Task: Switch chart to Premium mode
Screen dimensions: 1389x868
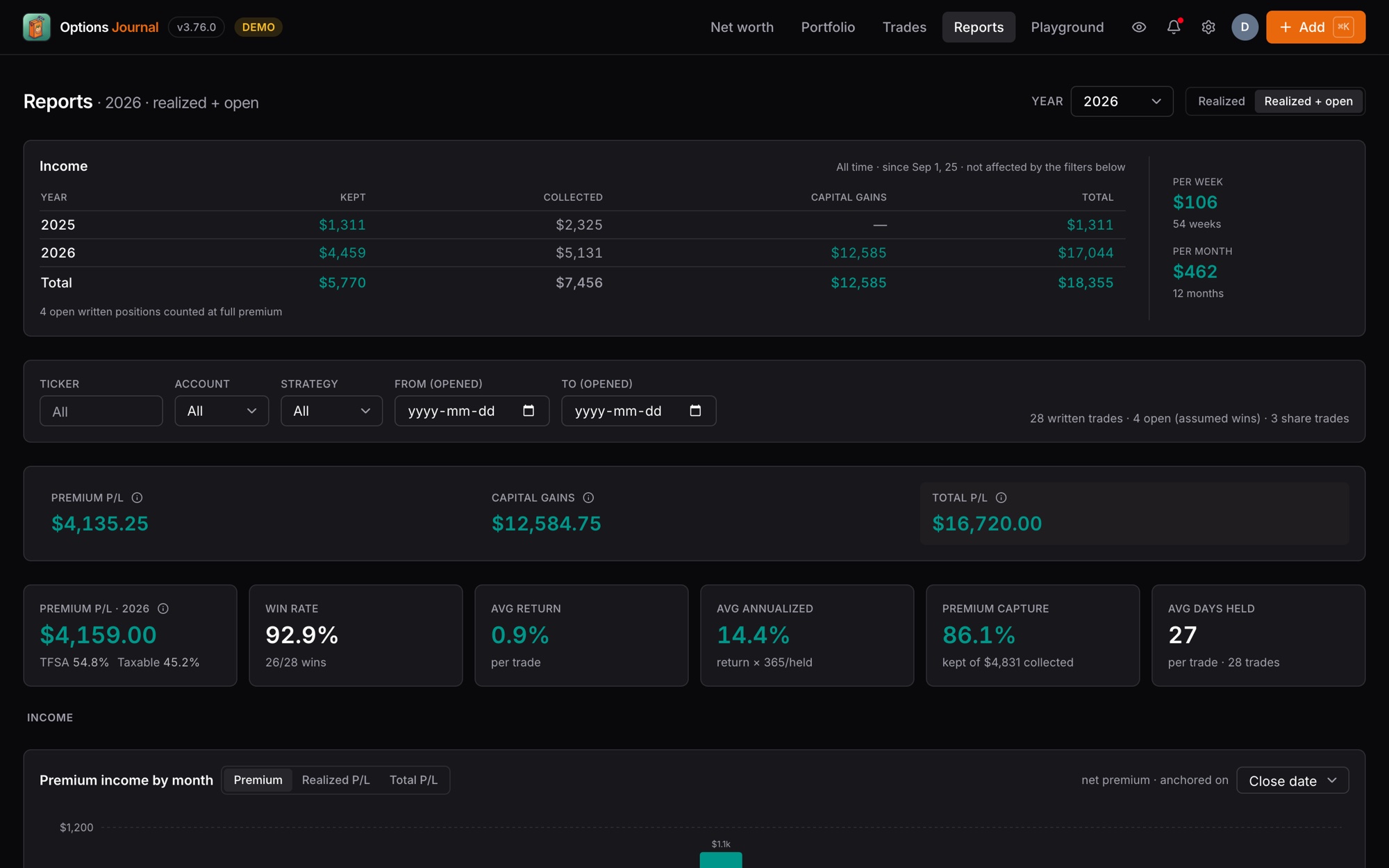Action: coord(258,780)
